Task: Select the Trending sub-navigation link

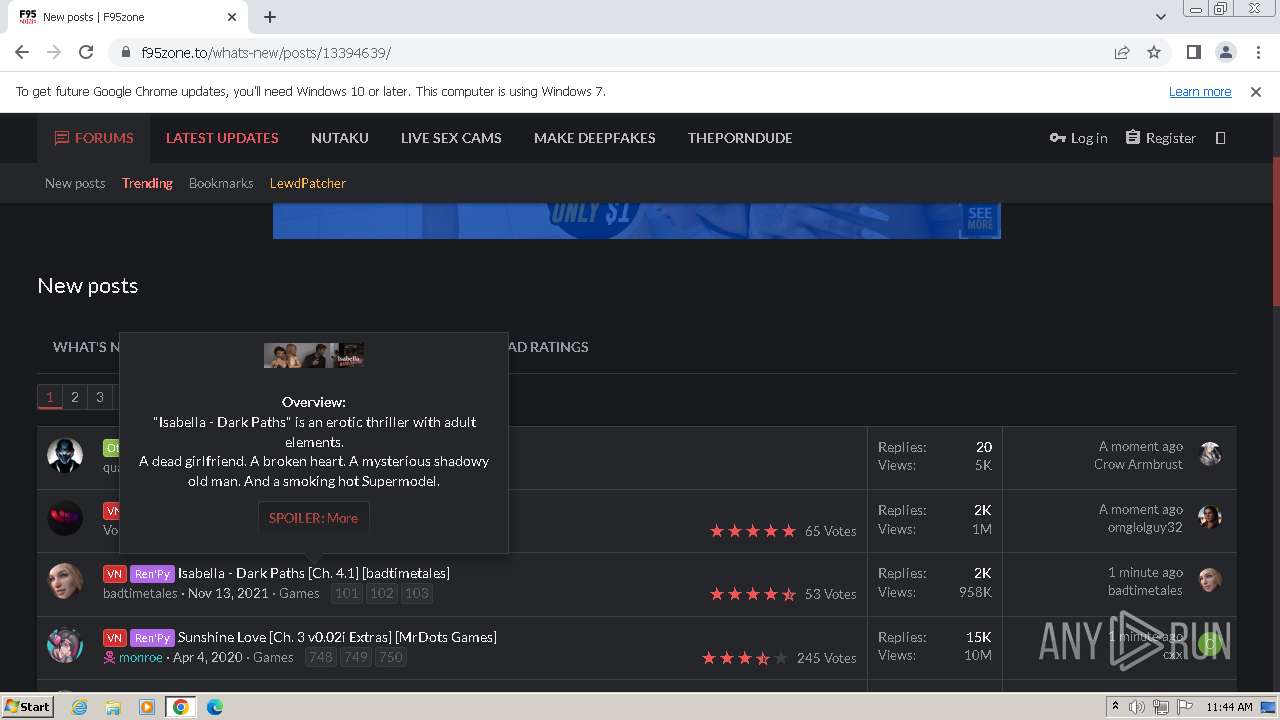Action: (x=147, y=183)
